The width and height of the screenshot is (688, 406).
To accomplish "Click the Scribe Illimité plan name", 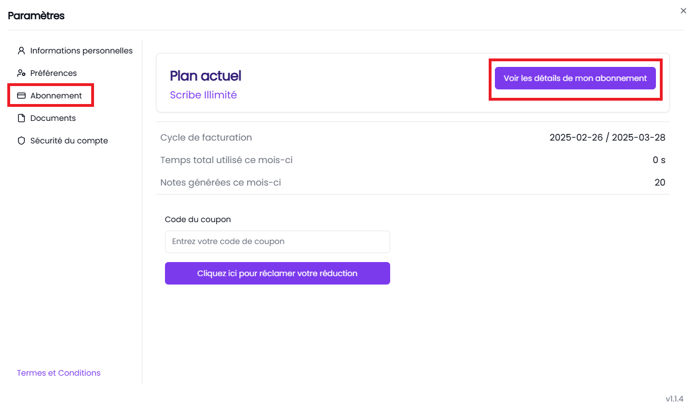I will click(203, 95).
